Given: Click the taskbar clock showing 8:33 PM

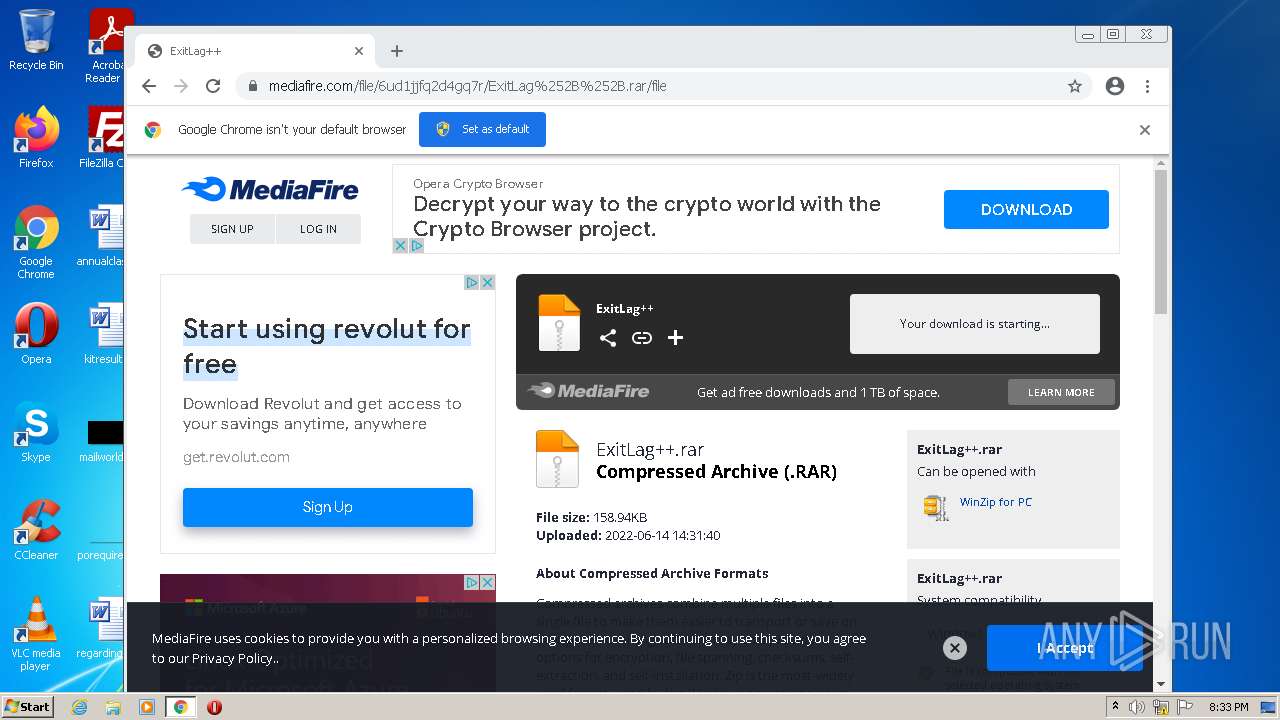Looking at the screenshot, I should click(x=1228, y=707).
